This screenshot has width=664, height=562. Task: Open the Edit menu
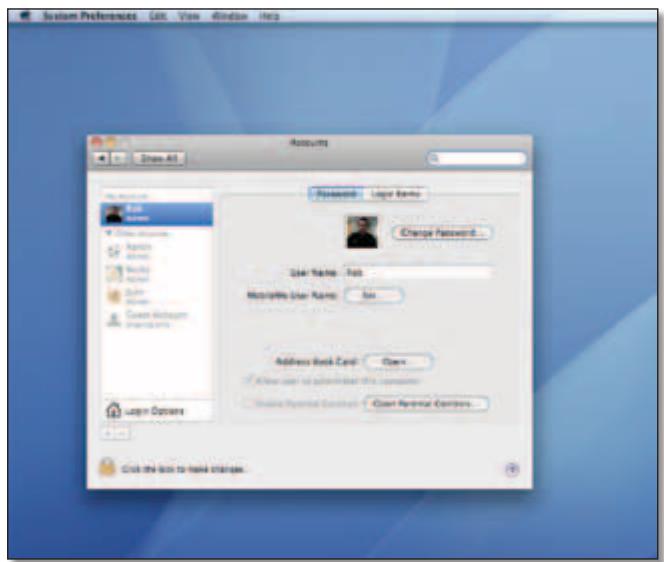click(x=158, y=16)
